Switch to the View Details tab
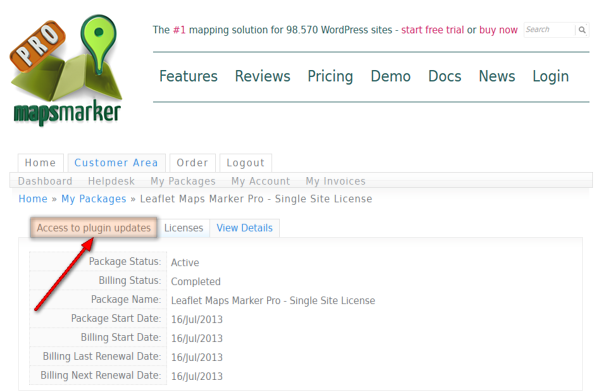 pyautogui.click(x=245, y=228)
